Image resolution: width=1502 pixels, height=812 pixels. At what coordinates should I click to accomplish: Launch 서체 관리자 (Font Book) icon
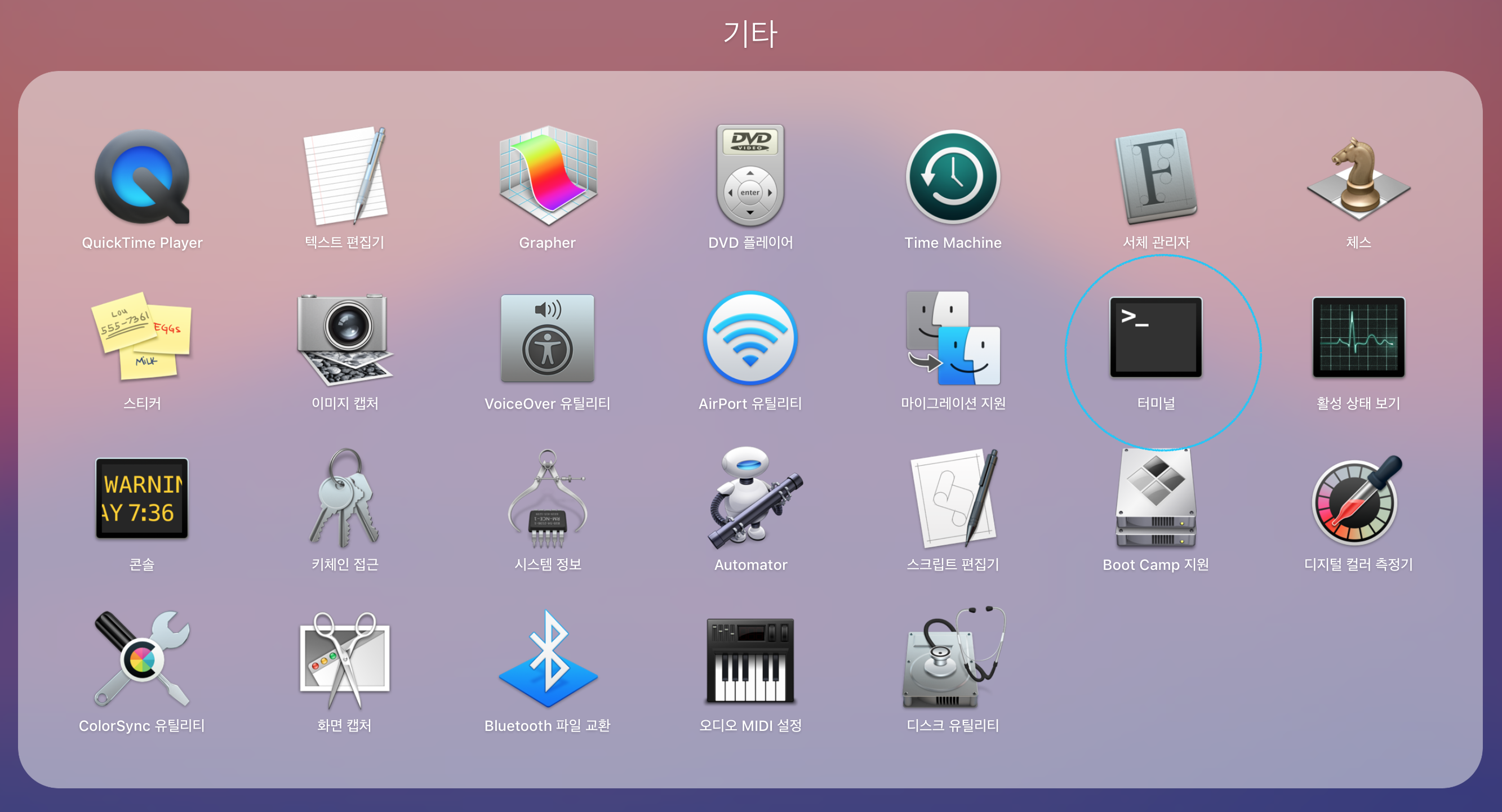[1156, 176]
